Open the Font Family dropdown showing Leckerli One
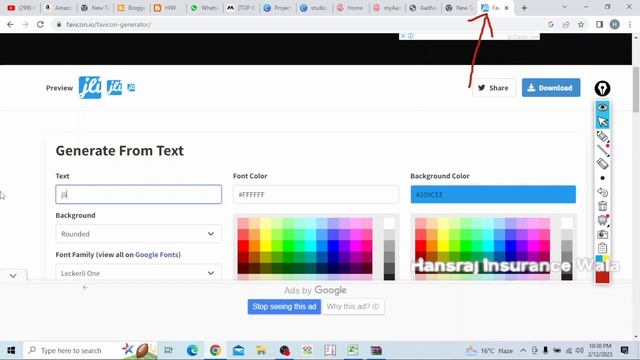This screenshot has width=640, height=360. pos(139,272)
